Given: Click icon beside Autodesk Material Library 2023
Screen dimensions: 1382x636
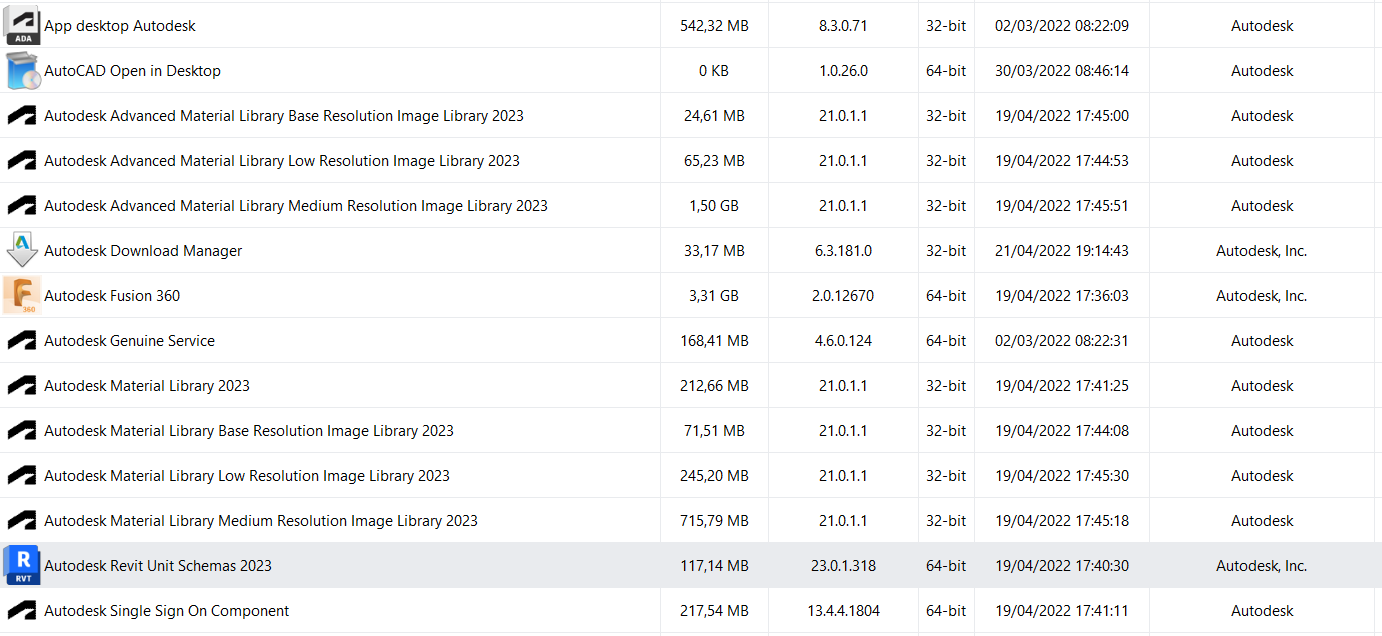Looking at the screenshot, I should [22, 386].
